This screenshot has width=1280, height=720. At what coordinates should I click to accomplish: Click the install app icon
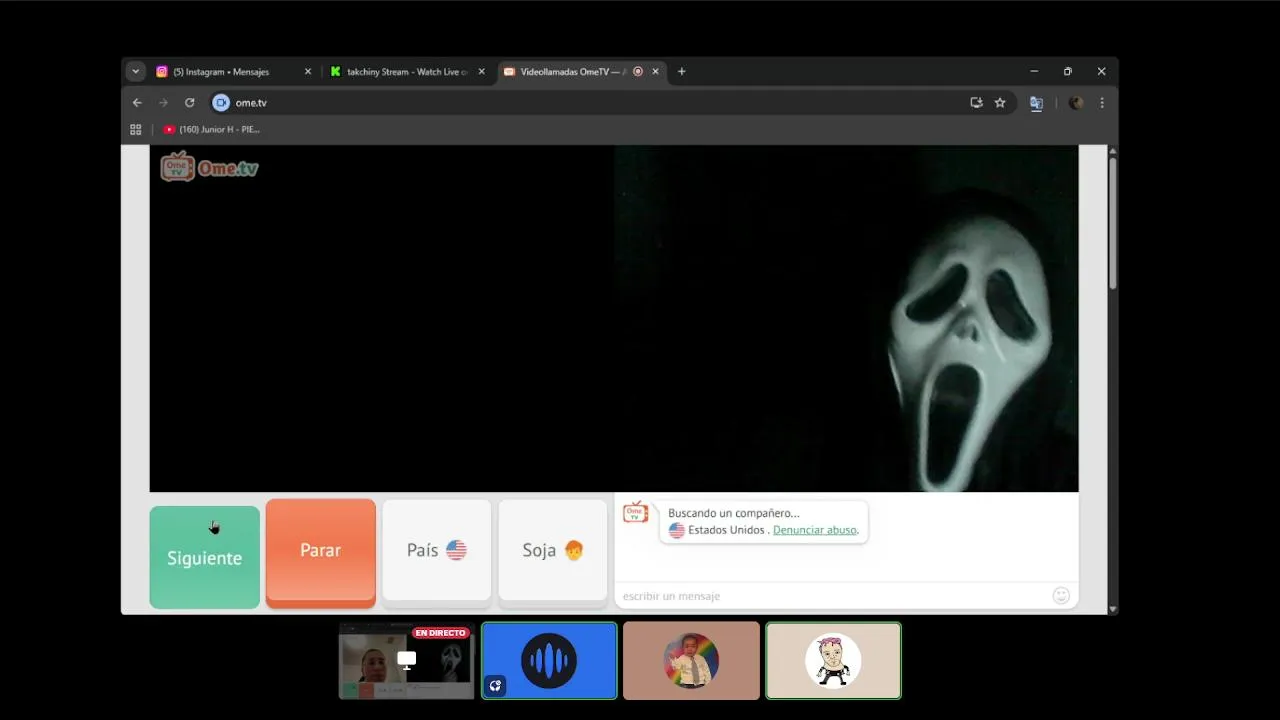pyautogui.click(x=976, y=103)
